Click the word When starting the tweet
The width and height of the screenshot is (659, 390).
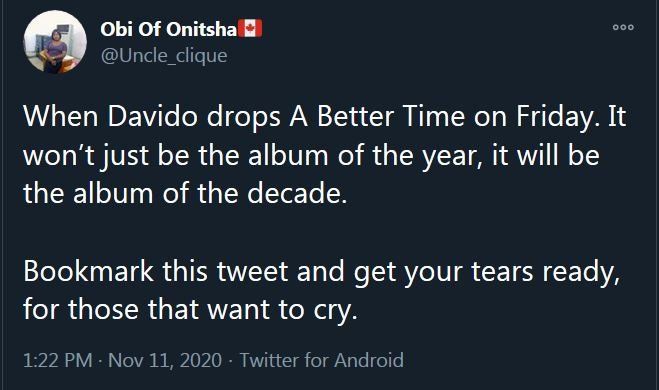pos(61,116)
